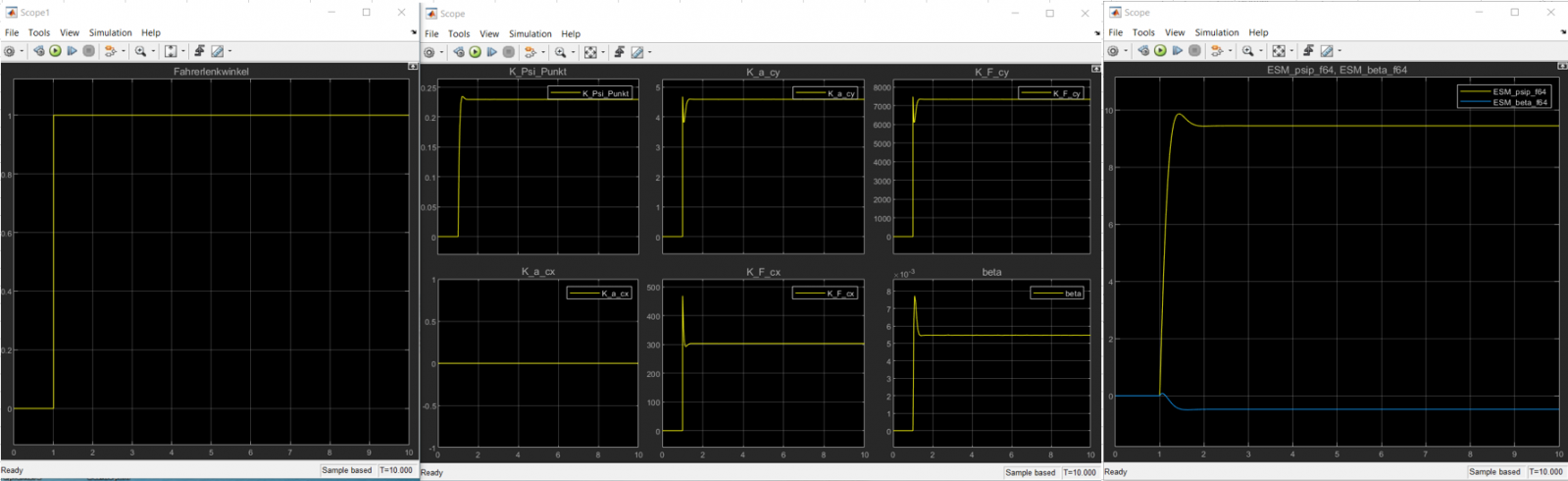Open the Help menu in the Scope1 window

pos(150,32)
